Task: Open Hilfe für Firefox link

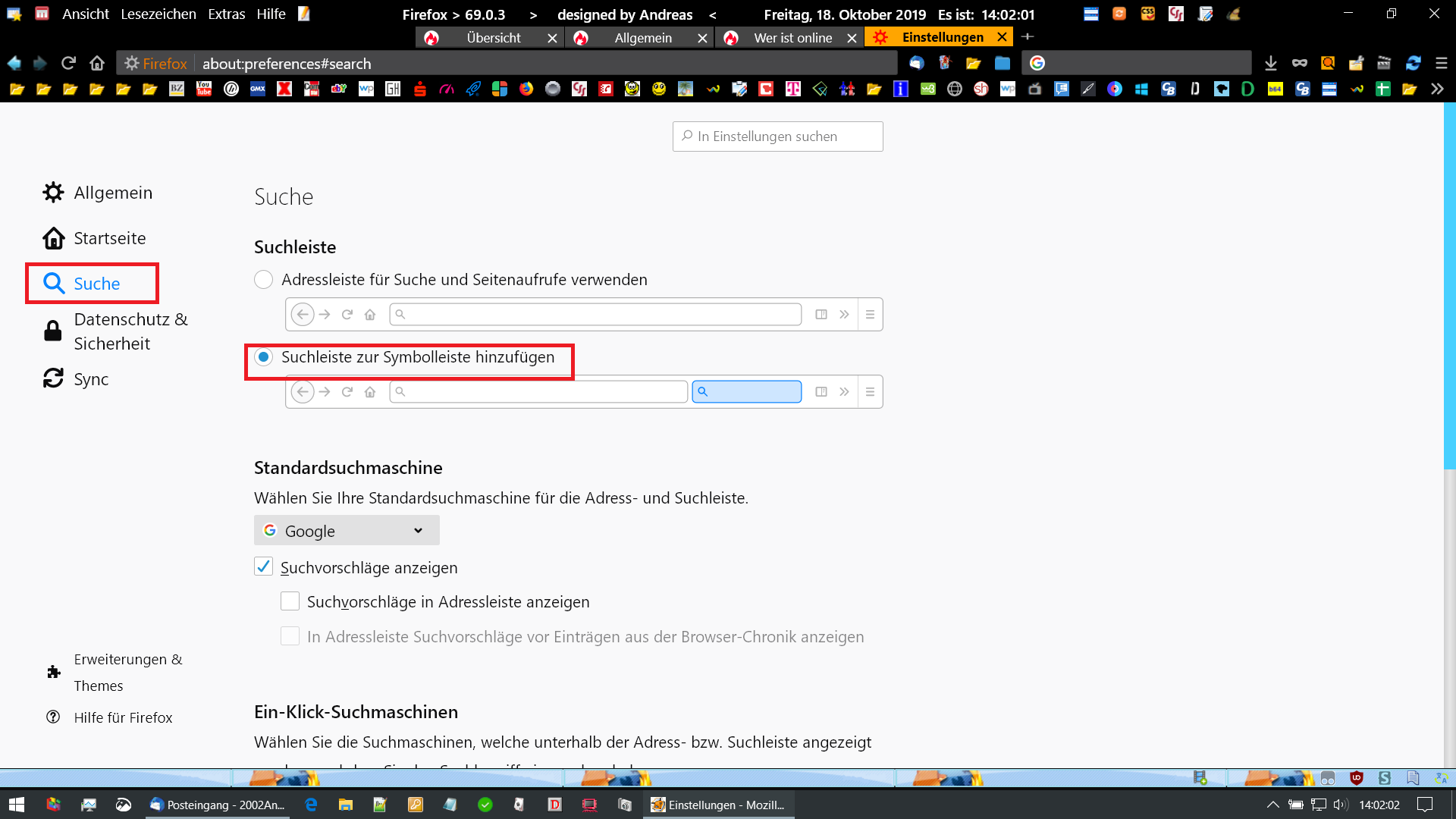Action: tap(123, 717)
